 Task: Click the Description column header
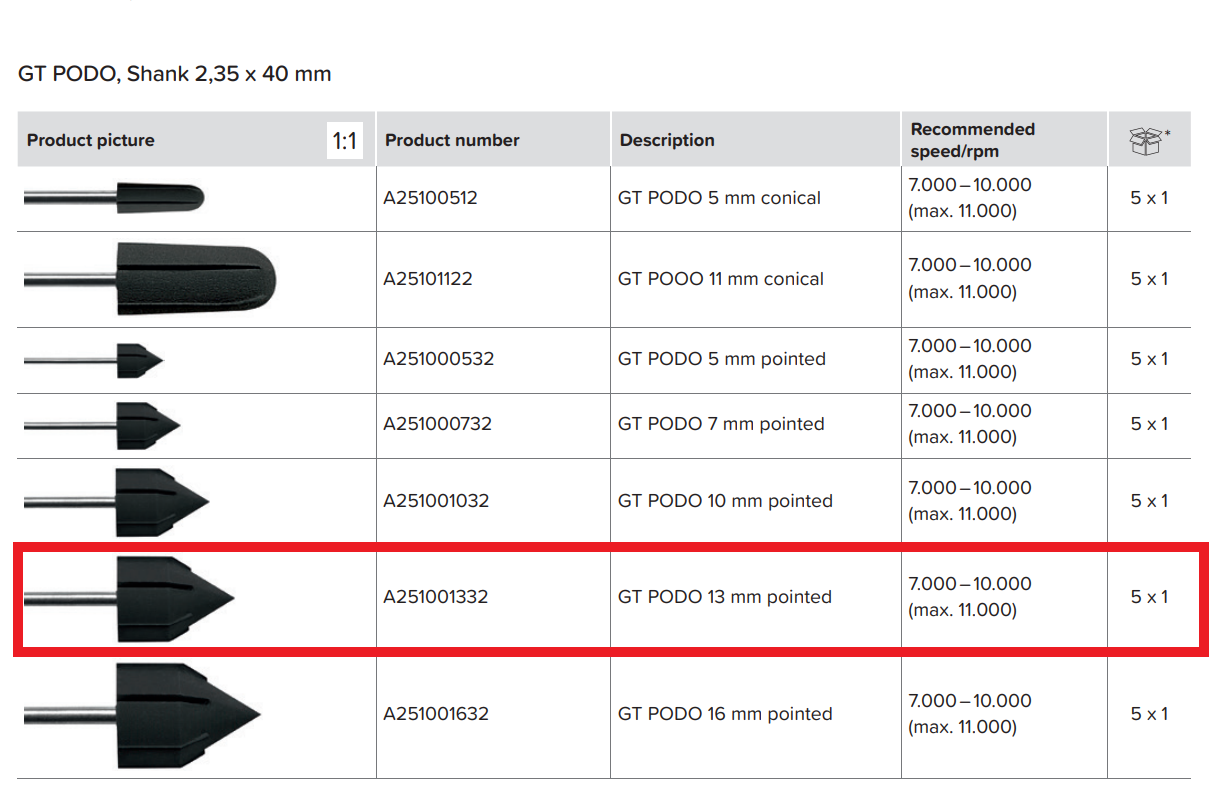(x=667, y=141)
